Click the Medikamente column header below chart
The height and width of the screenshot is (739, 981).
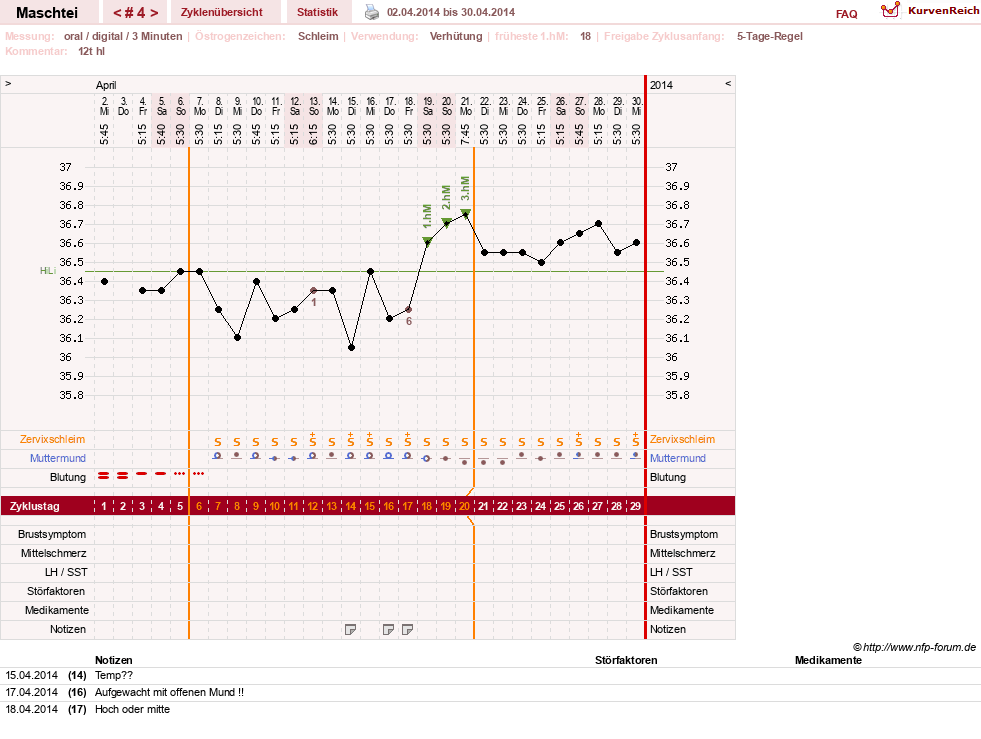[828, 660]
